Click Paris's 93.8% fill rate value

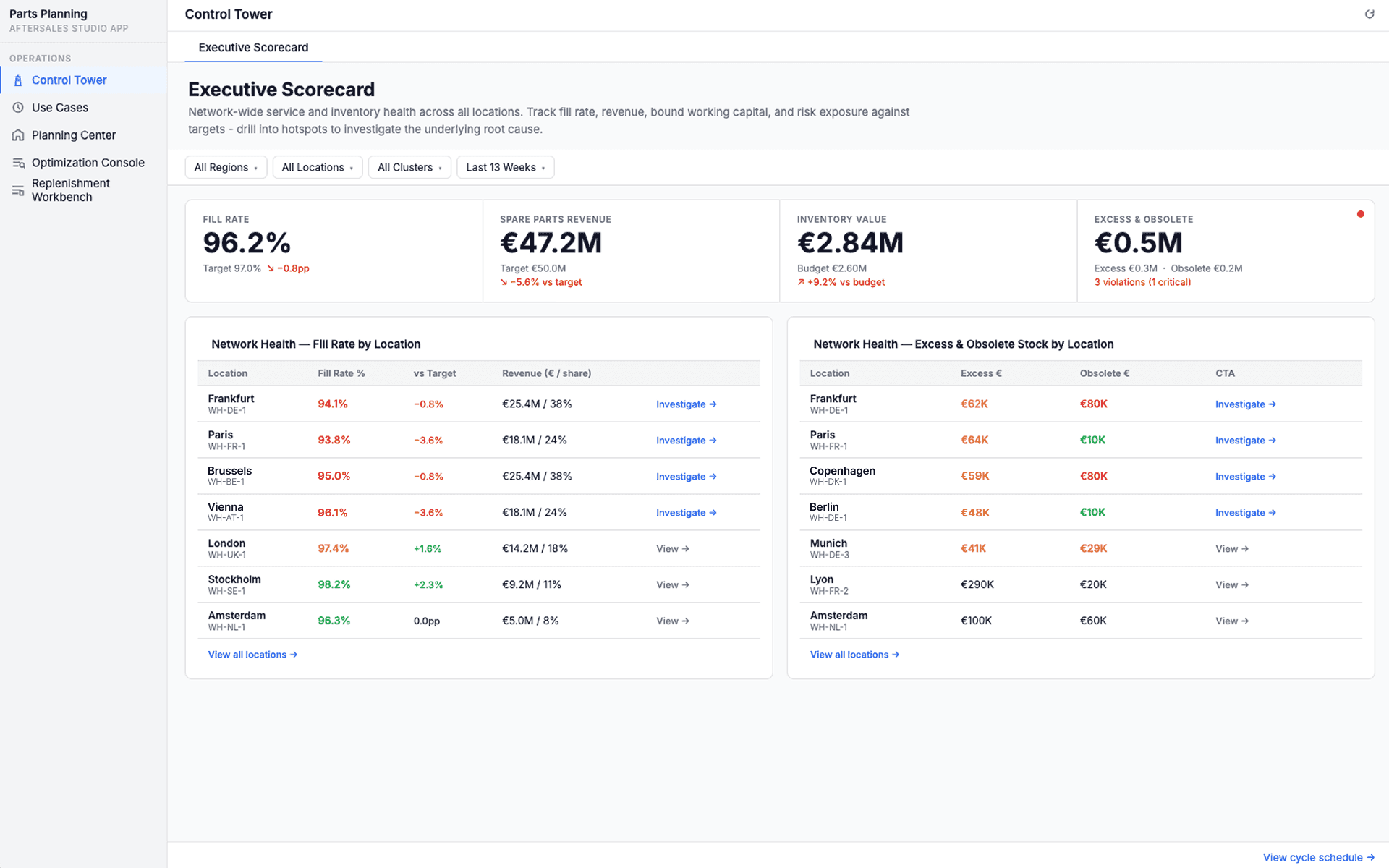coord(334,440)
